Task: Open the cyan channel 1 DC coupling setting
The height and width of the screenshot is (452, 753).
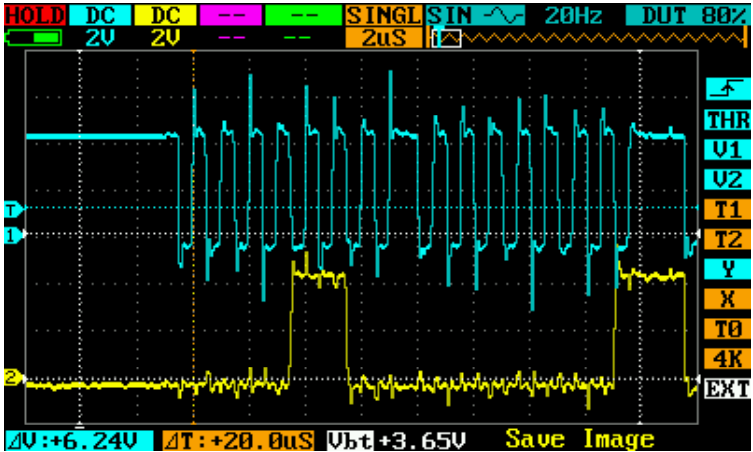Action: (100, 16)
